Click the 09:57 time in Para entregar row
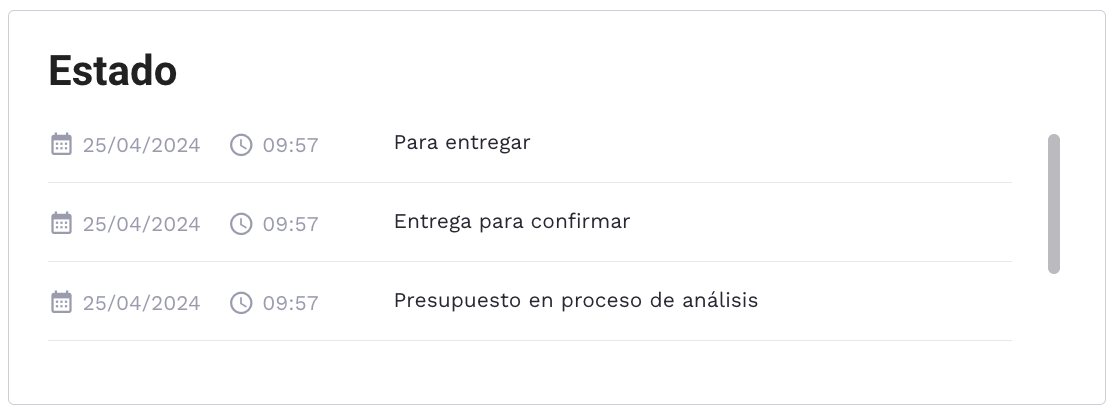 [x=290, y=145]
